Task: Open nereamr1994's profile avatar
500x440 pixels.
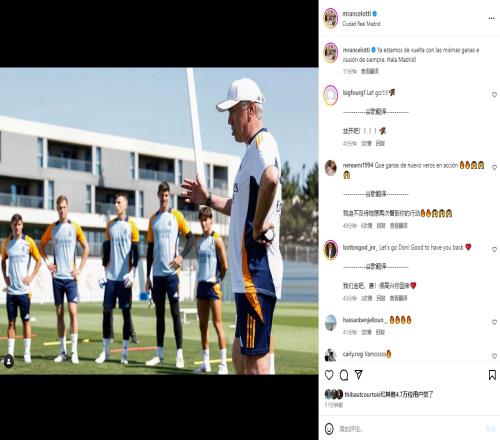Action: point(331,168)
